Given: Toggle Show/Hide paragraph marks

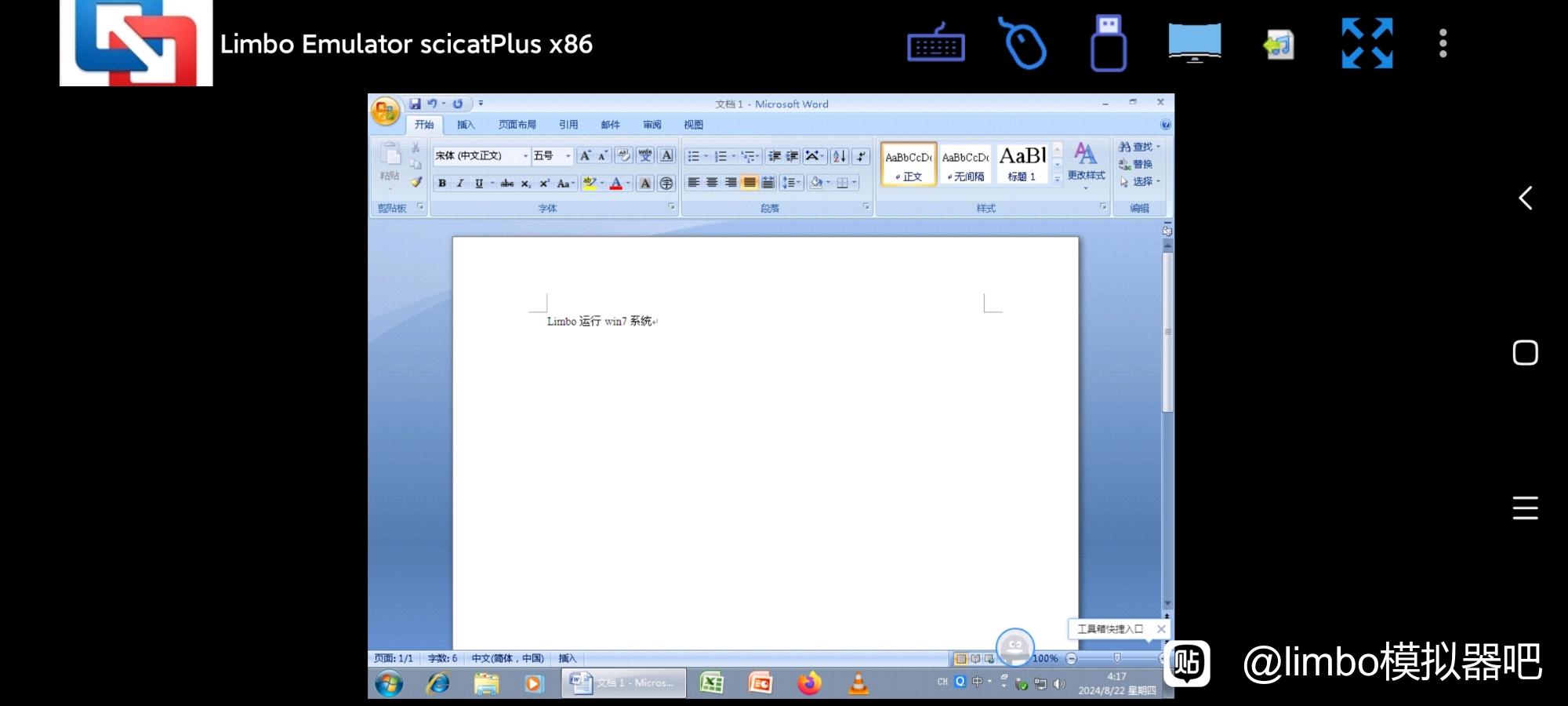Looking at the screenshot, I should (x=861, y=156).
